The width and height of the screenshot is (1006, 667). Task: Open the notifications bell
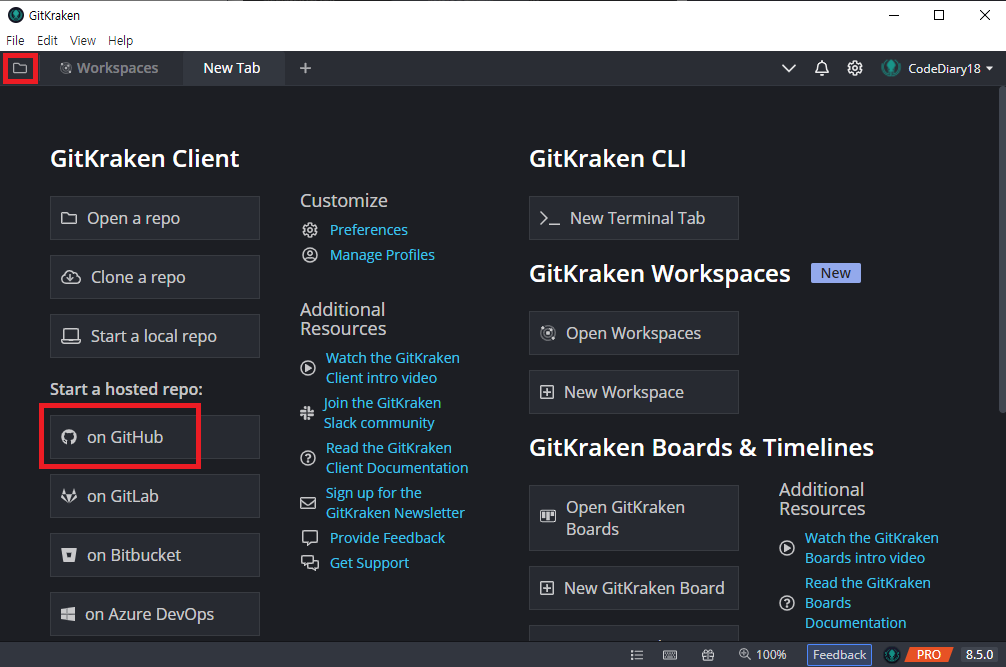[x=821, y=68]
